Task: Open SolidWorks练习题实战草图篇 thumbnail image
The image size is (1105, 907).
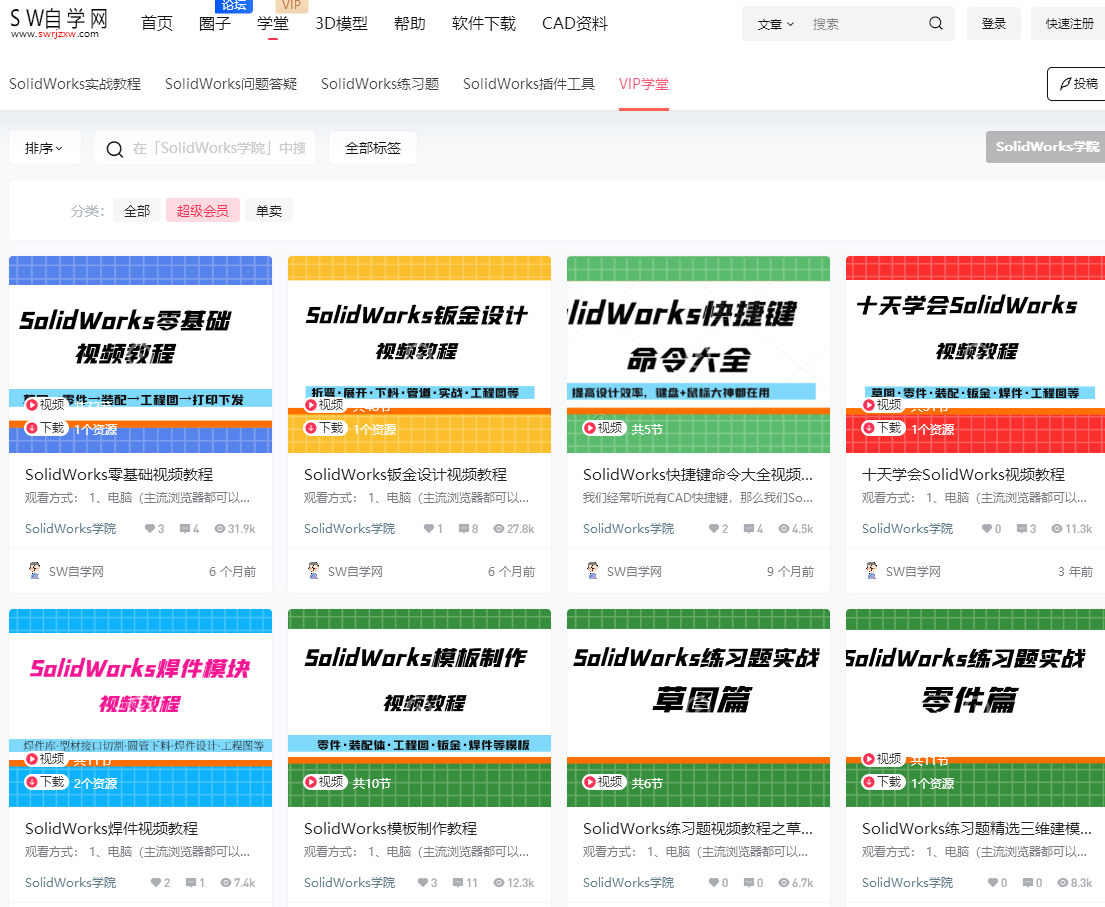Action: click(x=698, y=708)
